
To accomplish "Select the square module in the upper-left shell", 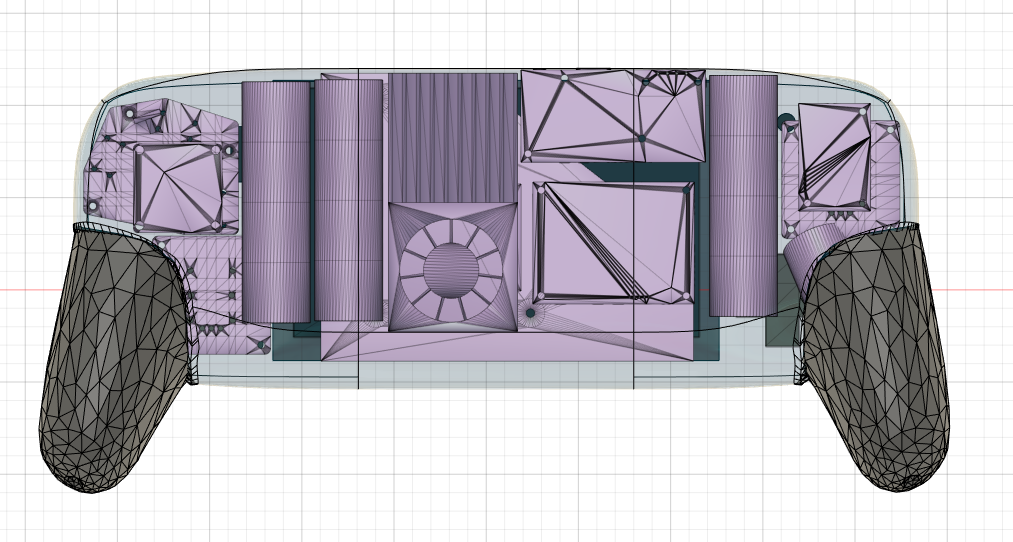I will coord(180,187).
